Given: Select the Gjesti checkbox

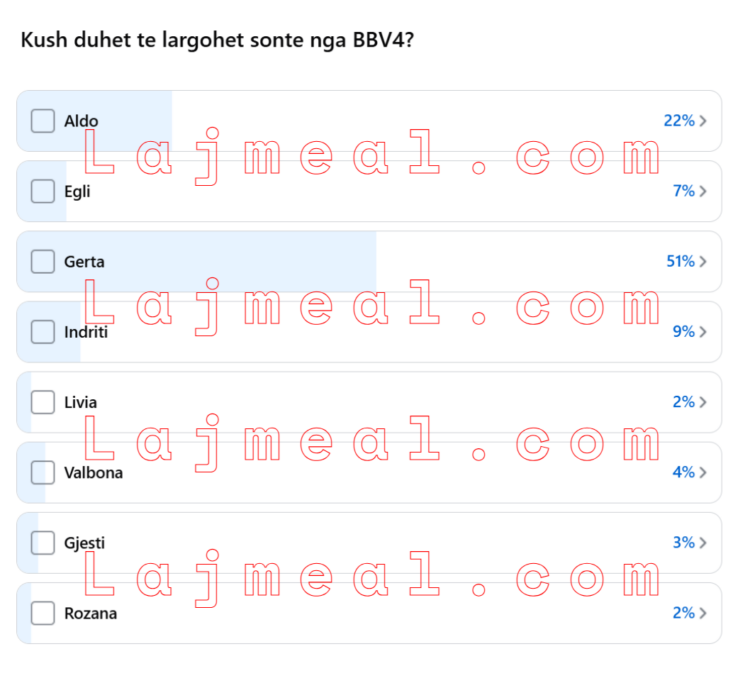Looking at the screenshot, I should coord(43,543).
